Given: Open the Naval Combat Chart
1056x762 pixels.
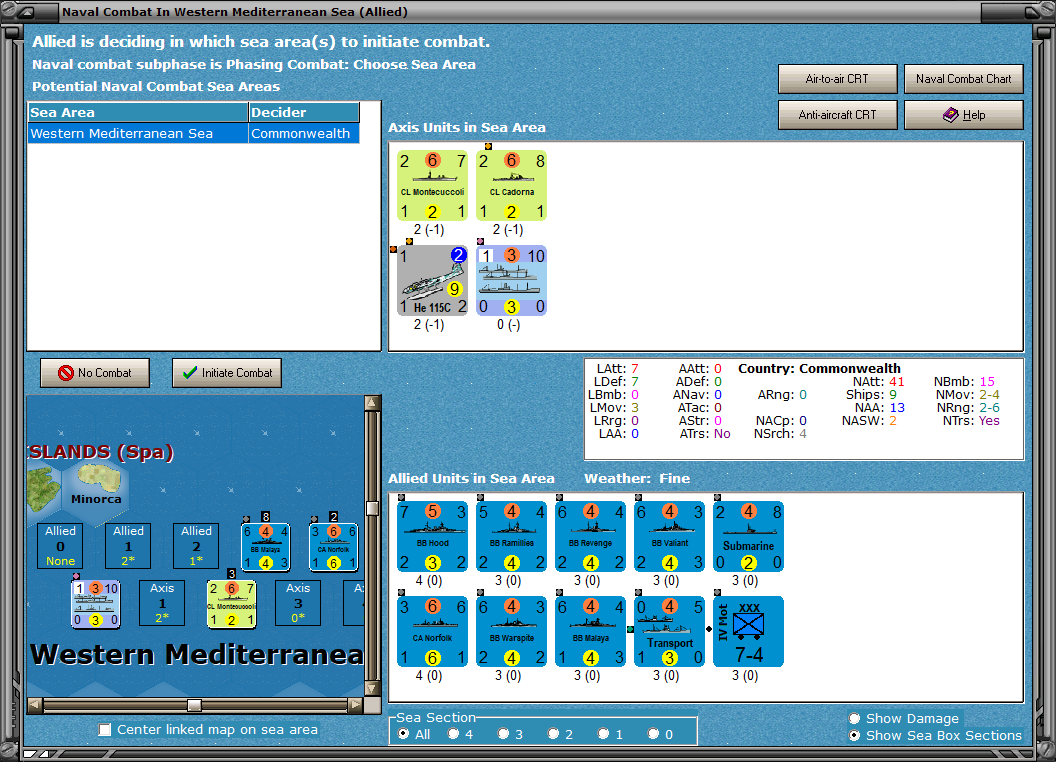Looking at the screenshot, I should coord(964,79).
